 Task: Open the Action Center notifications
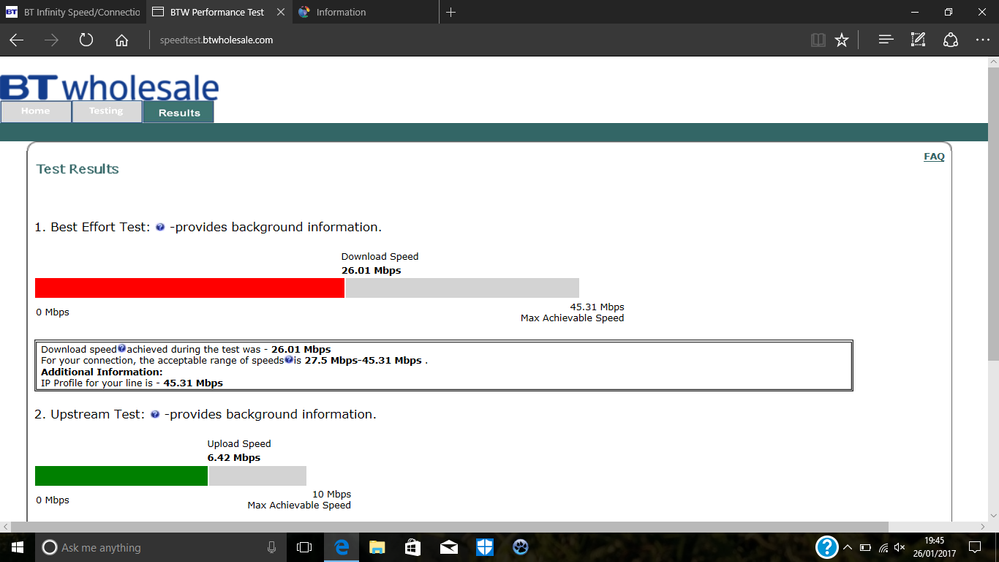click(975, 547)
